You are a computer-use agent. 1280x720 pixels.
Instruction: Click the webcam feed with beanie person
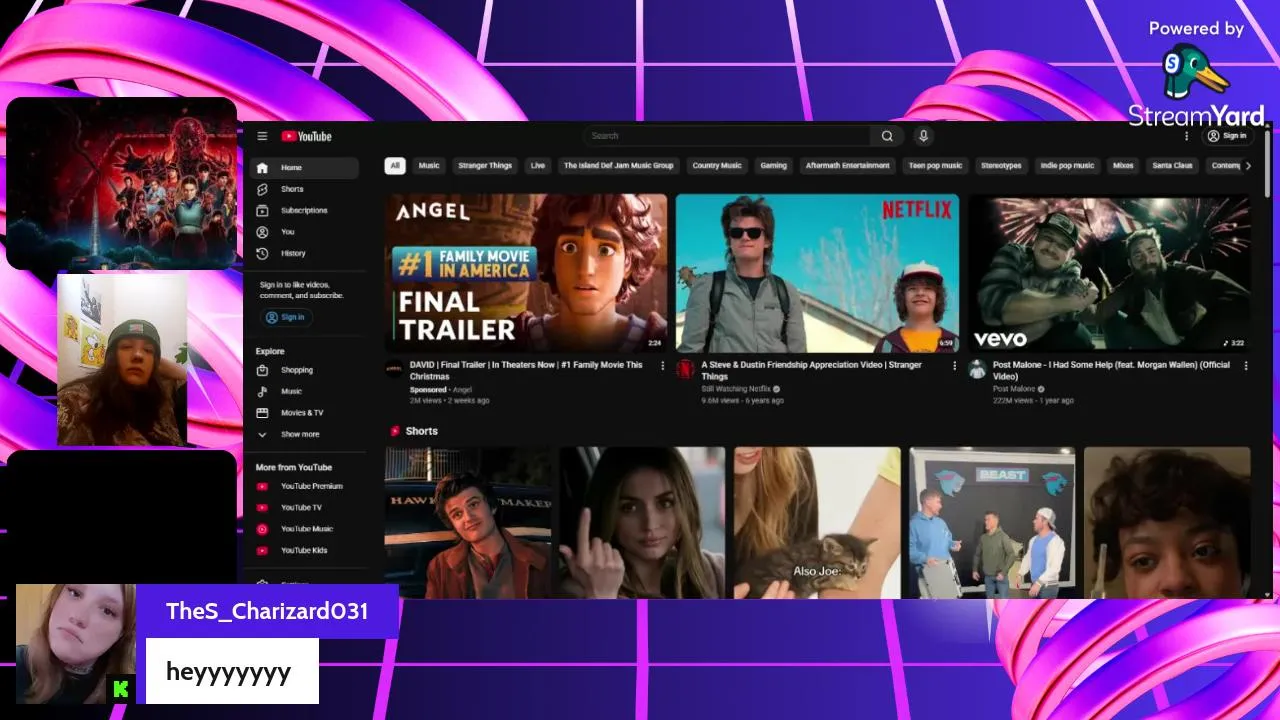click(x=122, y=359)
